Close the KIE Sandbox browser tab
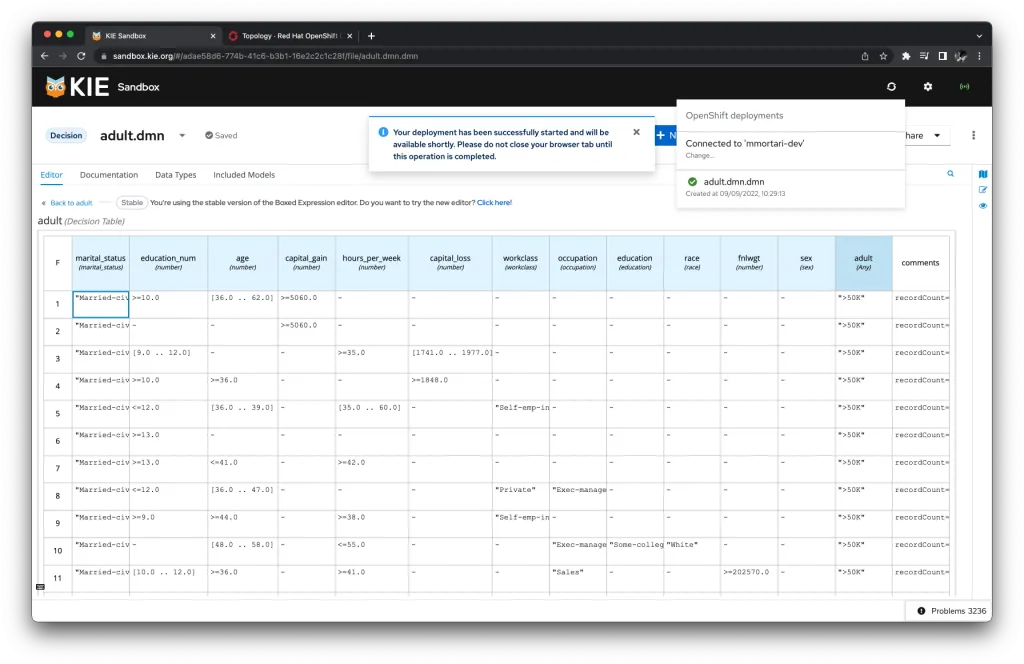Screen dimensions: 1024x664 tap(213, 36)
